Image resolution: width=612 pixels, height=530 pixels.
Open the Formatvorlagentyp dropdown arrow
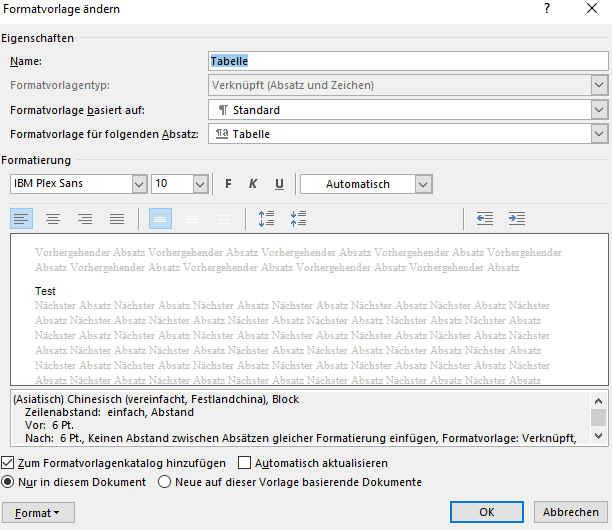pos(599,85)
